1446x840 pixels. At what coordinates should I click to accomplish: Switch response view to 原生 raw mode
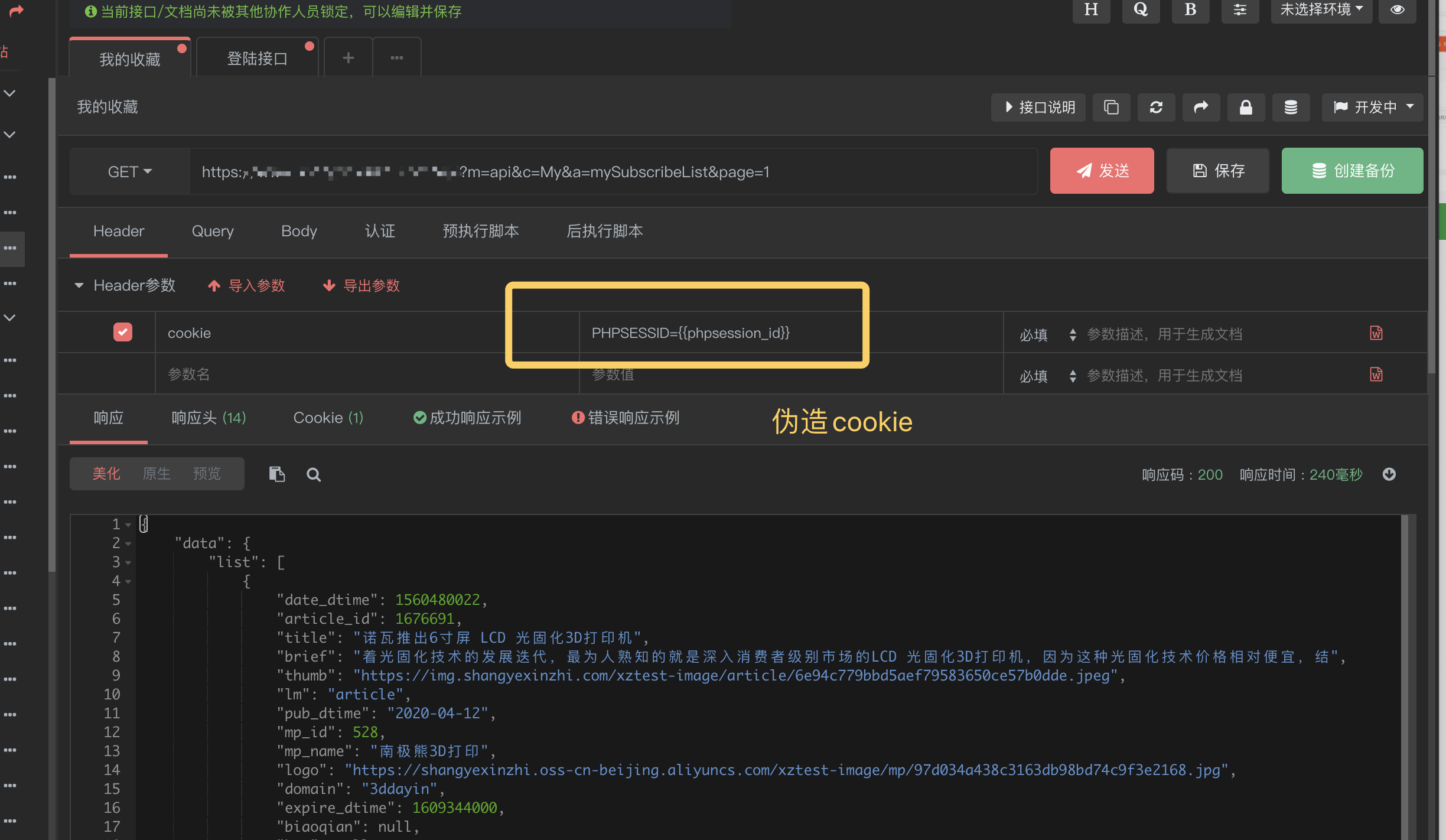pos(157,473)
